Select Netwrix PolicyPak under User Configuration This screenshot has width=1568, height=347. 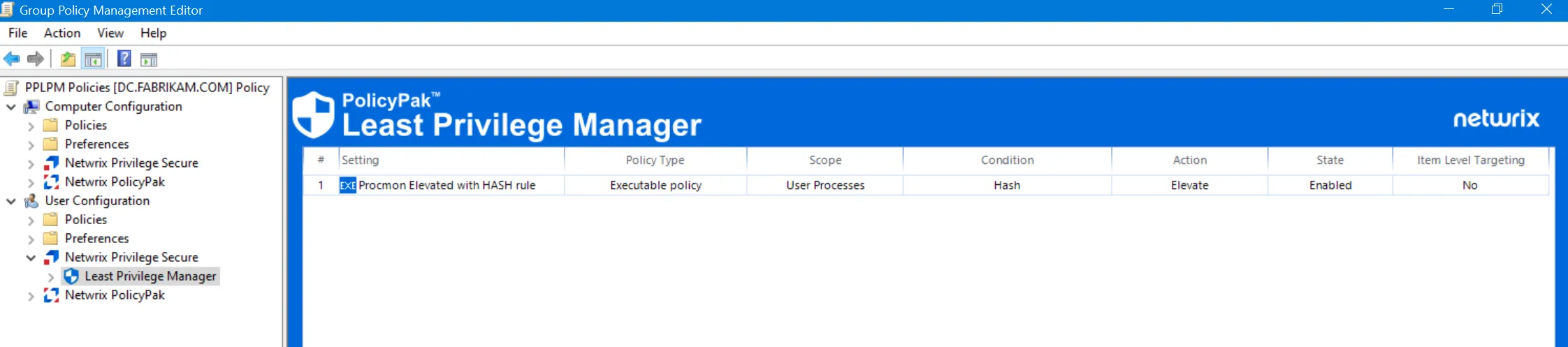click(x=115, y=295)
